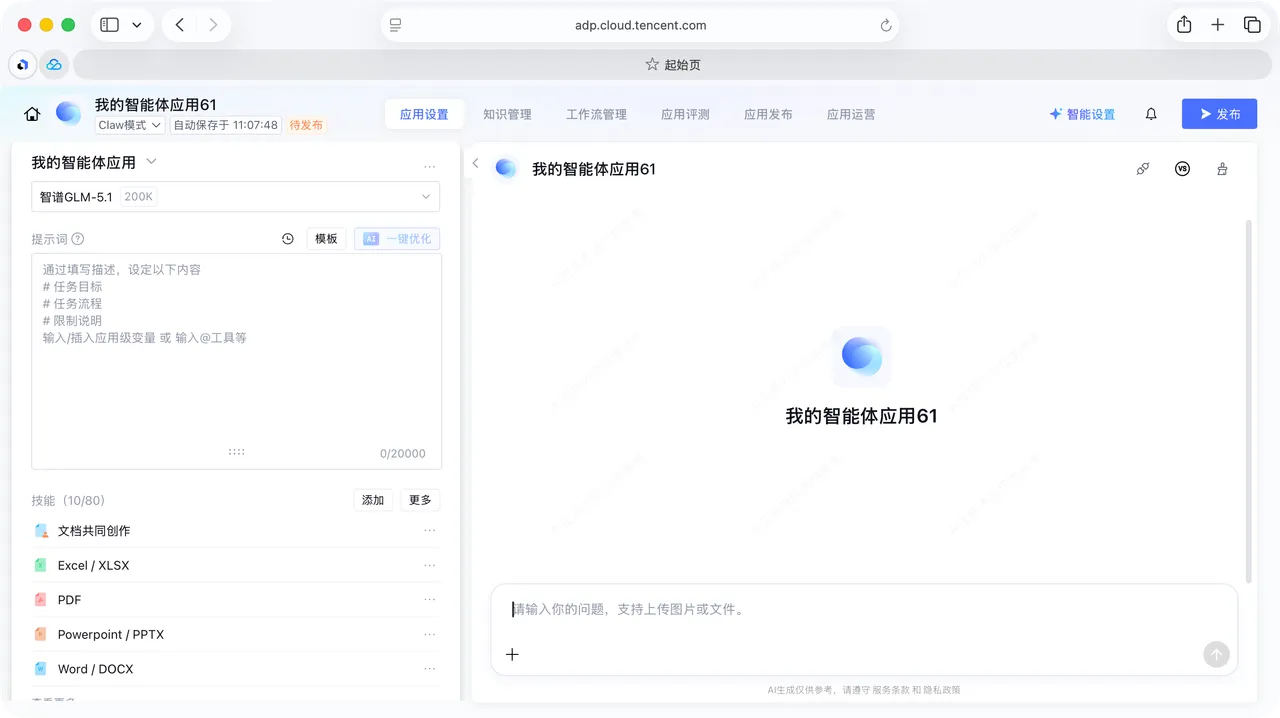Go to the home page icon

(x=32, y=114)
